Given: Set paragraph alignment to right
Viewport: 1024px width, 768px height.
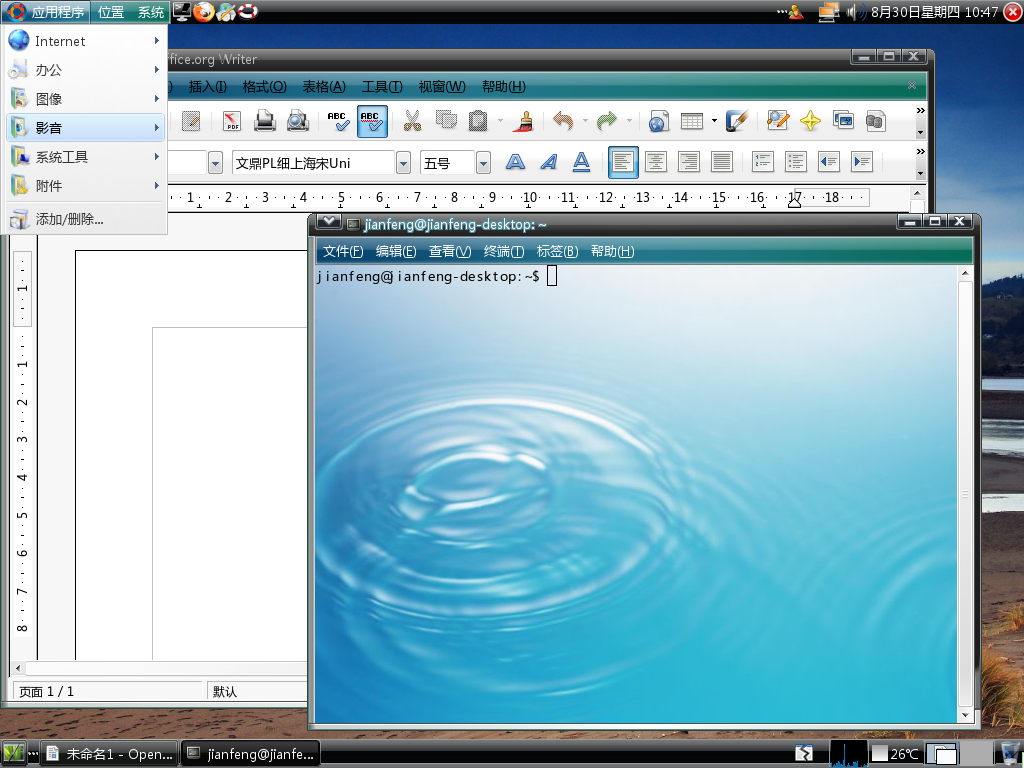Looking at the screenshot, I should pos(689,161).
